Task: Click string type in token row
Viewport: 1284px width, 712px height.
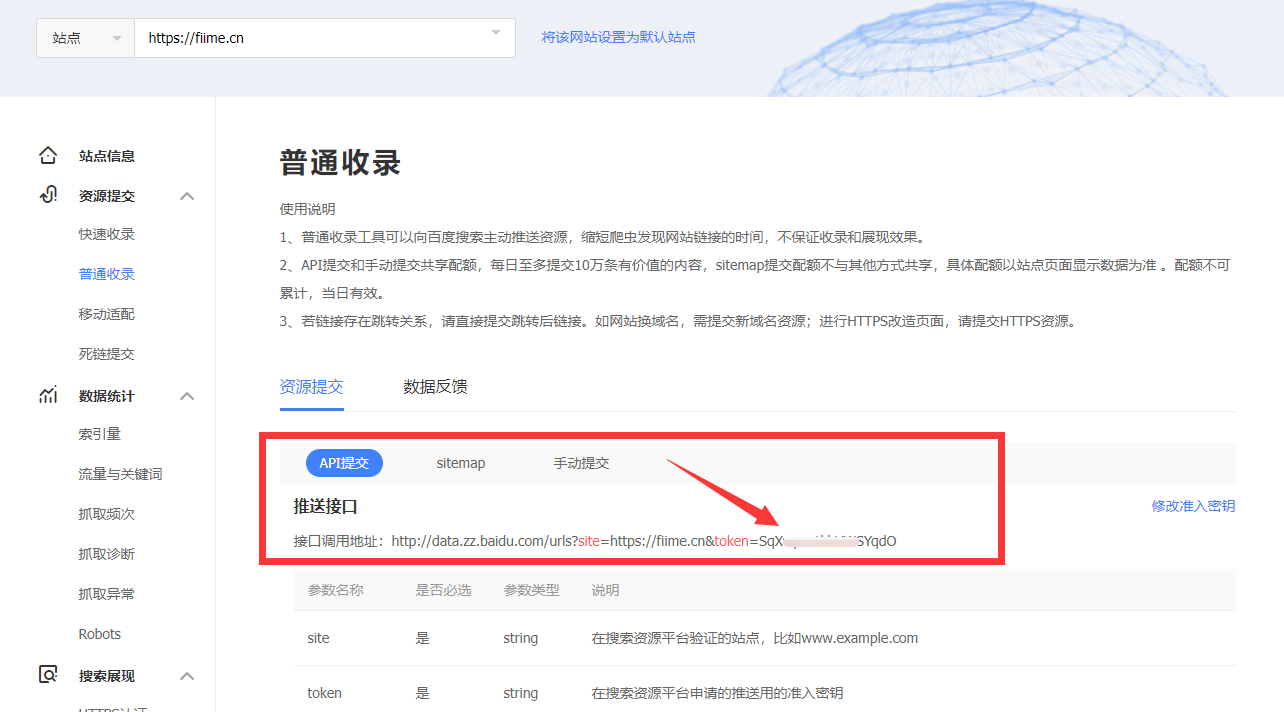Action: pyautogui.click(x=521, y=693)
